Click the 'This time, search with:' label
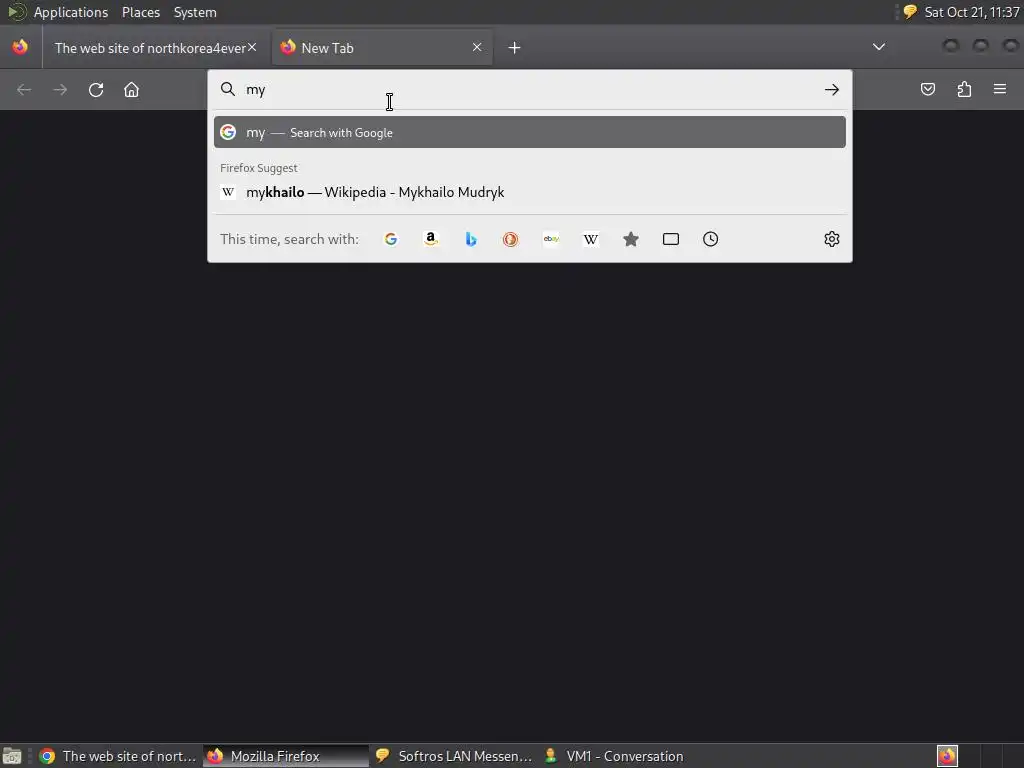The width and height of the screenshot is (1024, 768). pyautogui.click(x=289, y=239)
